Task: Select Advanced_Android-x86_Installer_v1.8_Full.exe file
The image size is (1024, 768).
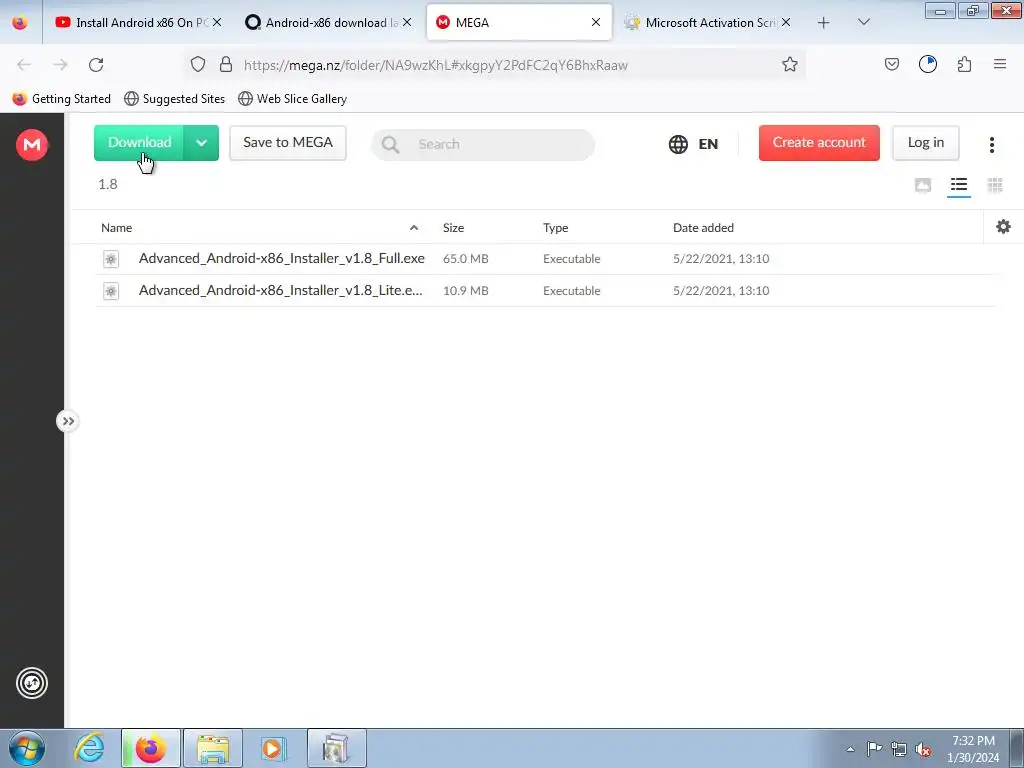Action: [281, 259]
